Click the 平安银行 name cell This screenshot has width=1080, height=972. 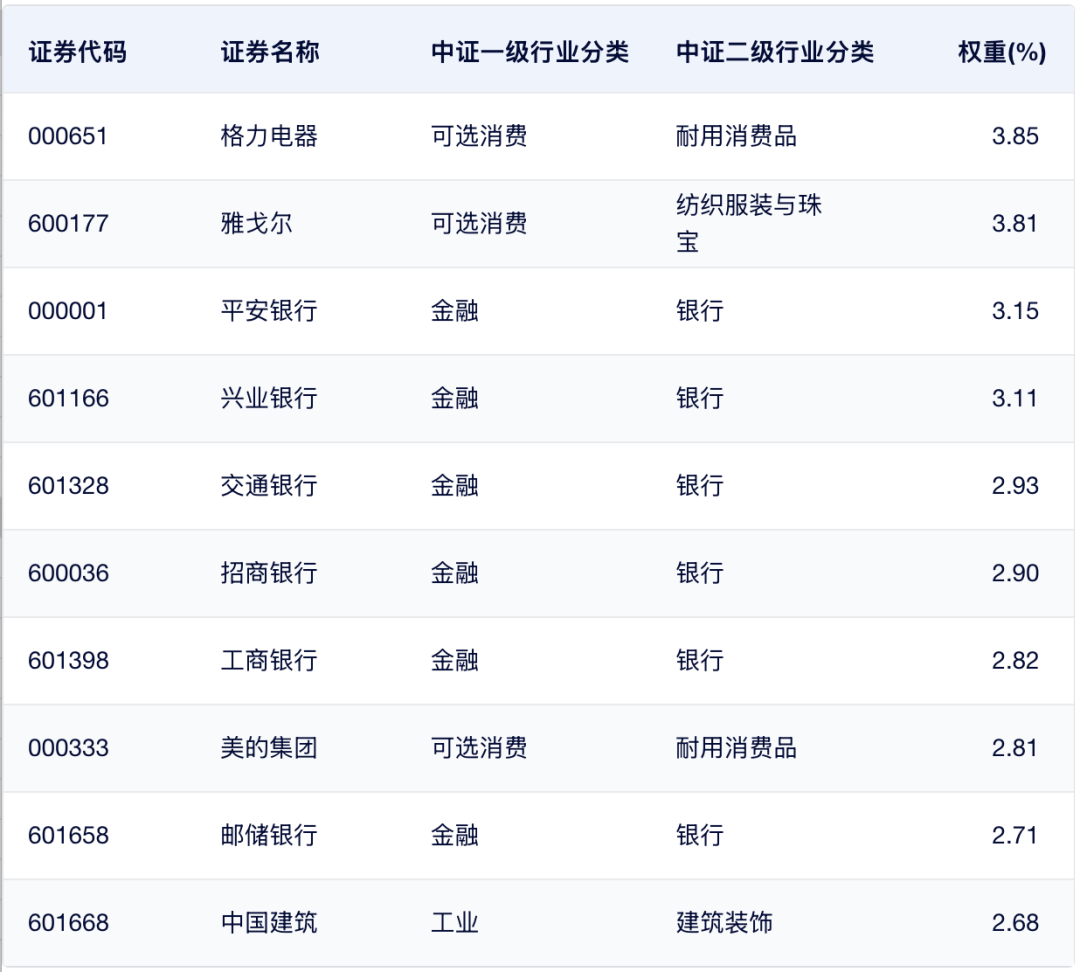(x=269, y=311)
